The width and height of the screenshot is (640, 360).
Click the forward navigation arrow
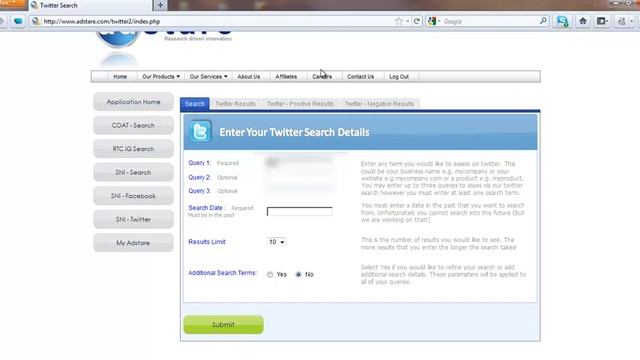click(2, 21)
